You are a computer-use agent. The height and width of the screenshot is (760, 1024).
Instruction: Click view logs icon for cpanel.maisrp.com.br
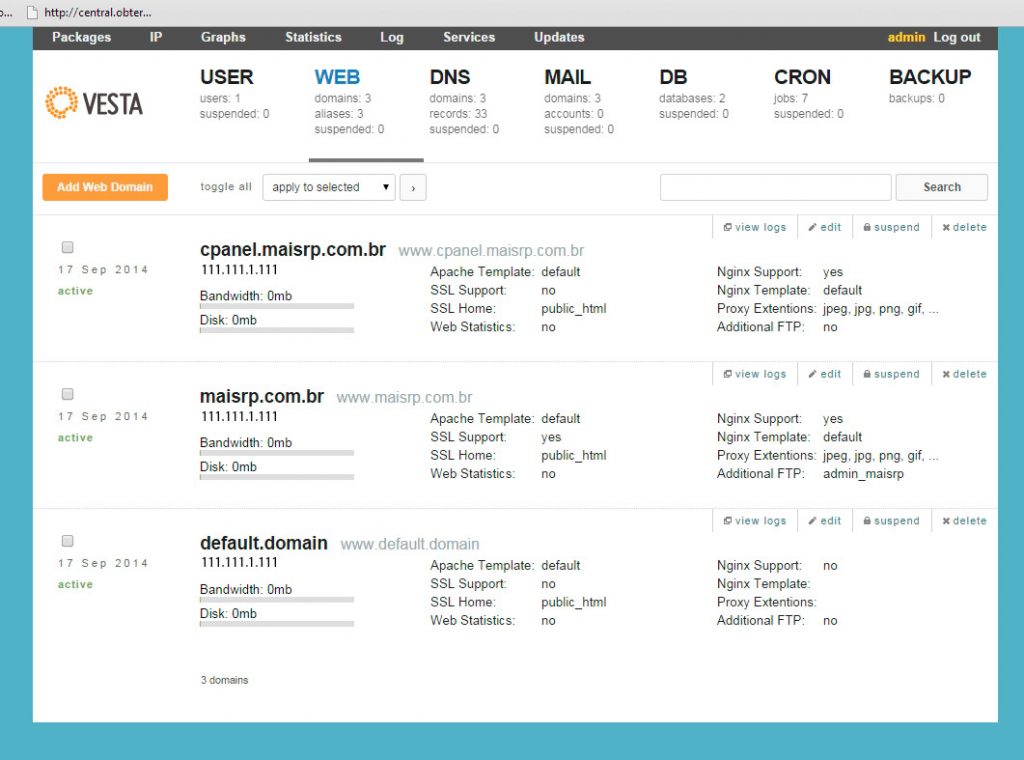[x=728, y=228]
